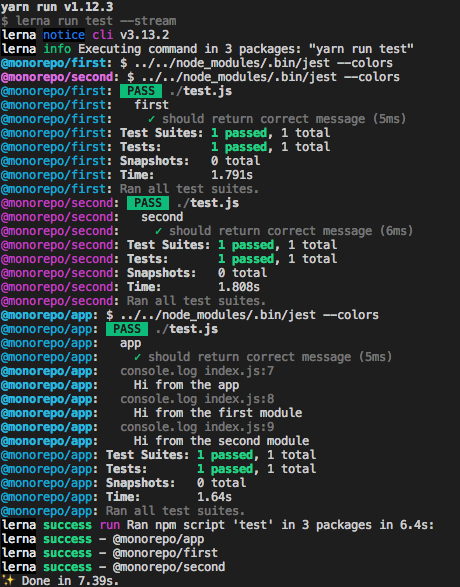Screen dimensions: 460x587
Task: Click the time value '1.791s'
Action: point(232,175)
